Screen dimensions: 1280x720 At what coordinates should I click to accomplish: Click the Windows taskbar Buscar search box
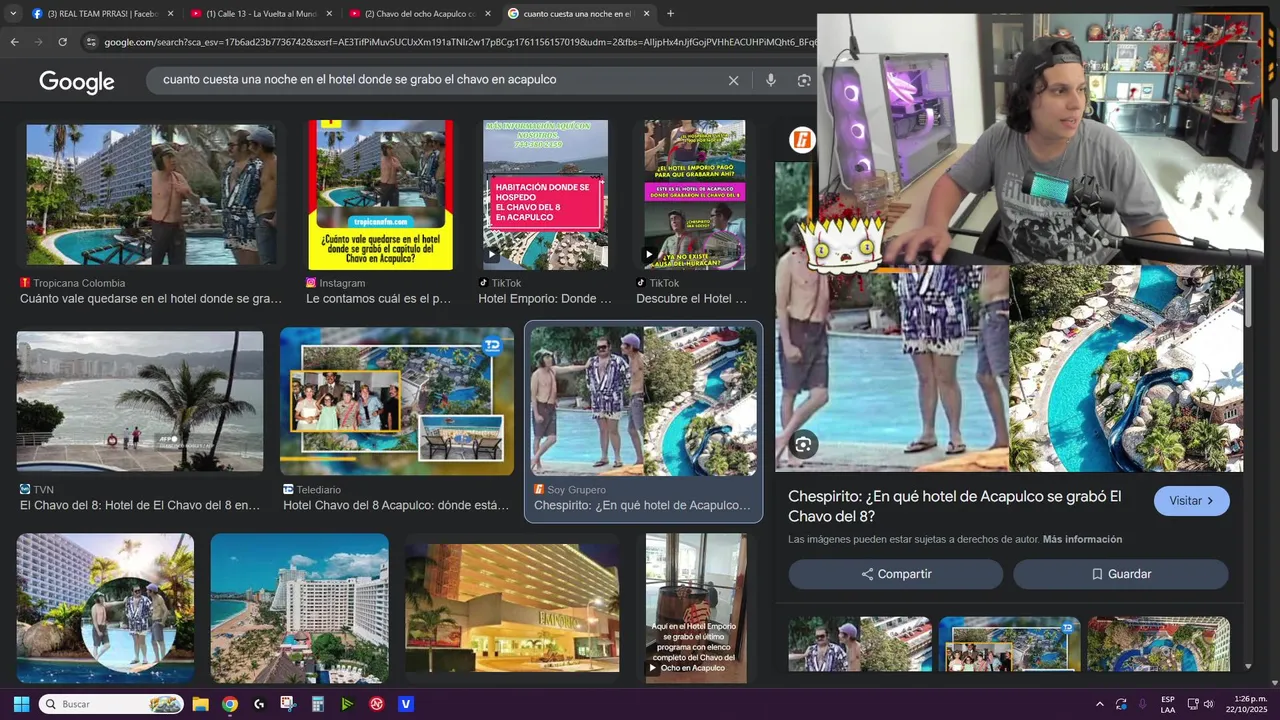[x=111, y=704]
